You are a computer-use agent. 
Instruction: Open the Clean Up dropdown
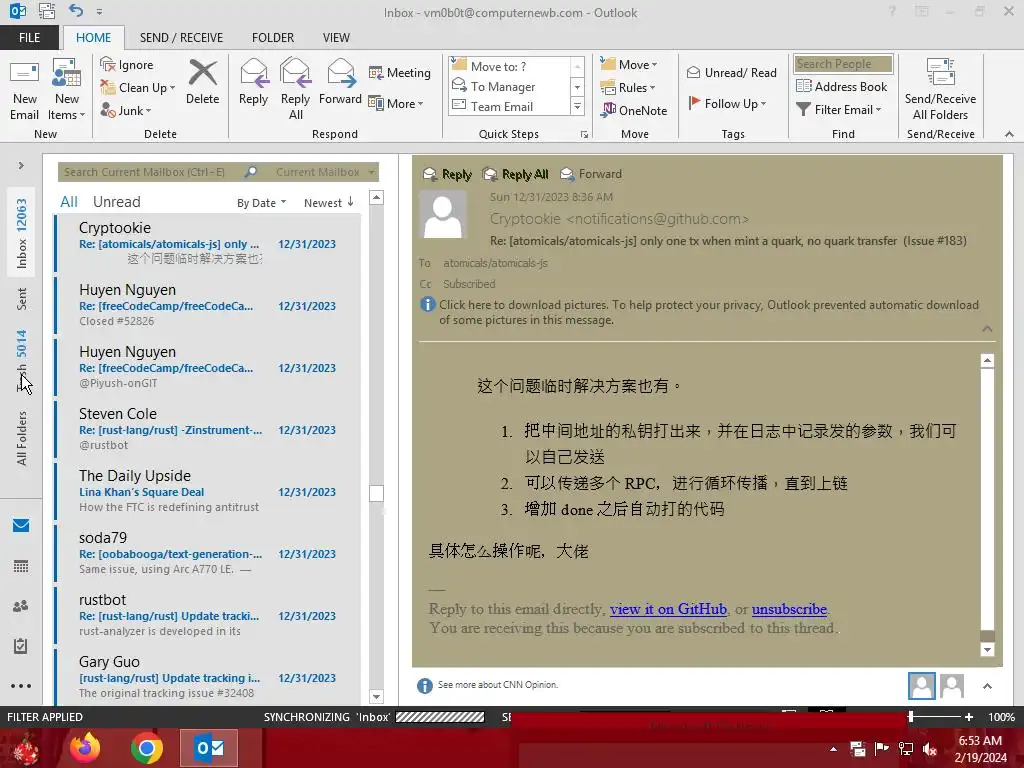coord(138,88)
